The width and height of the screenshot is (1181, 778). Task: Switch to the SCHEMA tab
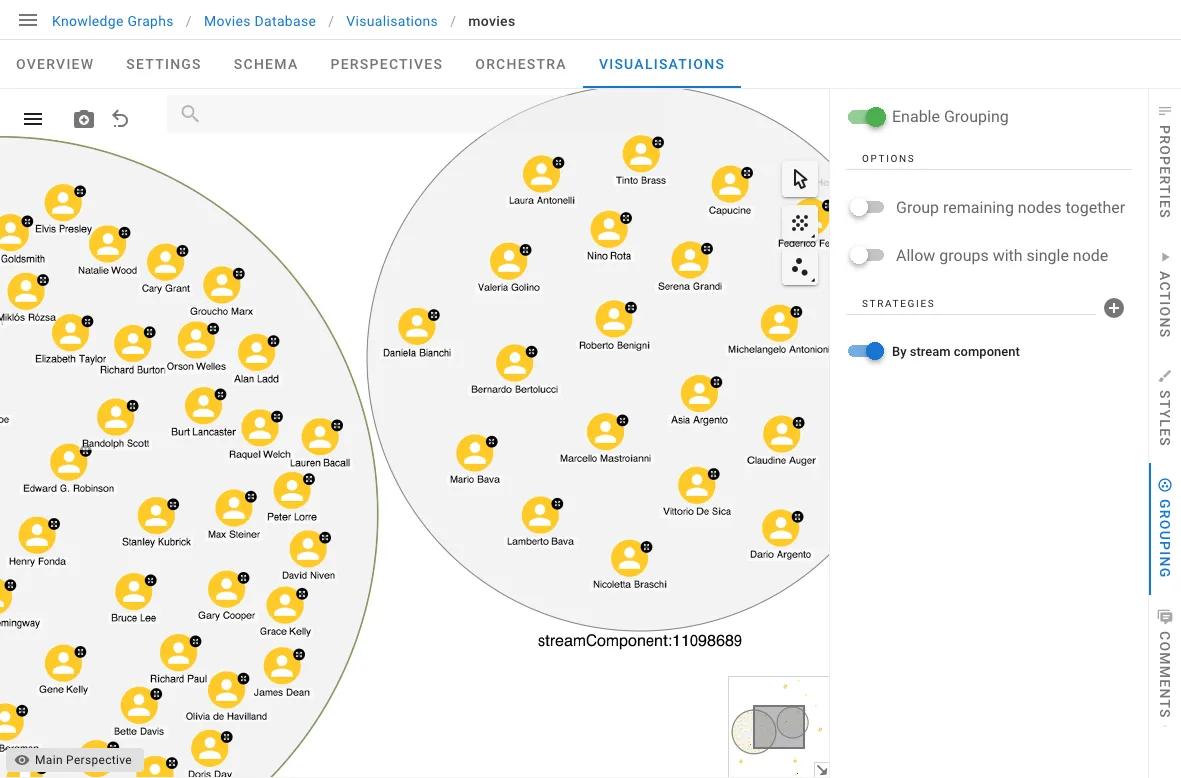click(265, 64)
